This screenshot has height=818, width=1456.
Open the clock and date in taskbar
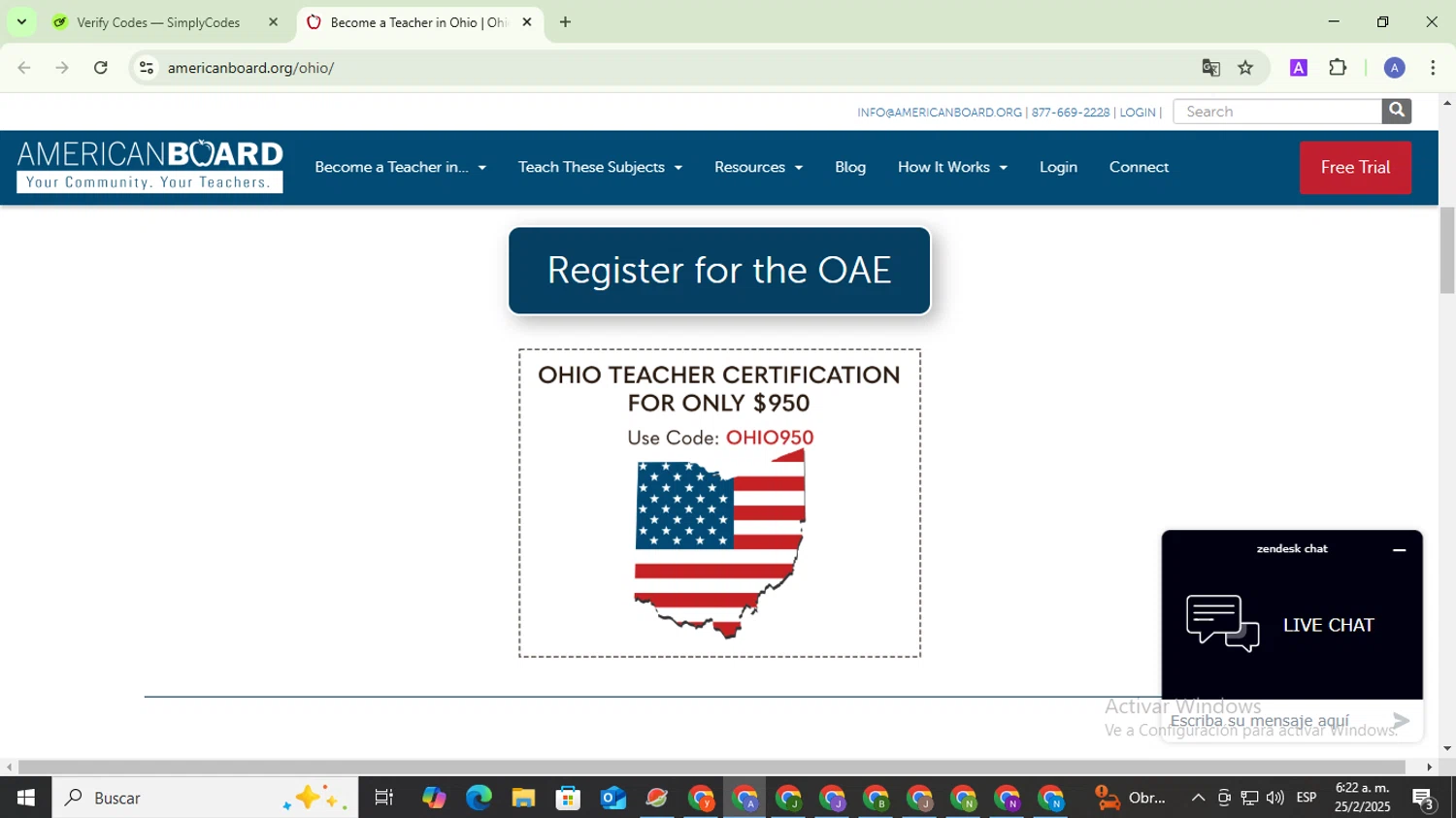[x=1362, y=798]
